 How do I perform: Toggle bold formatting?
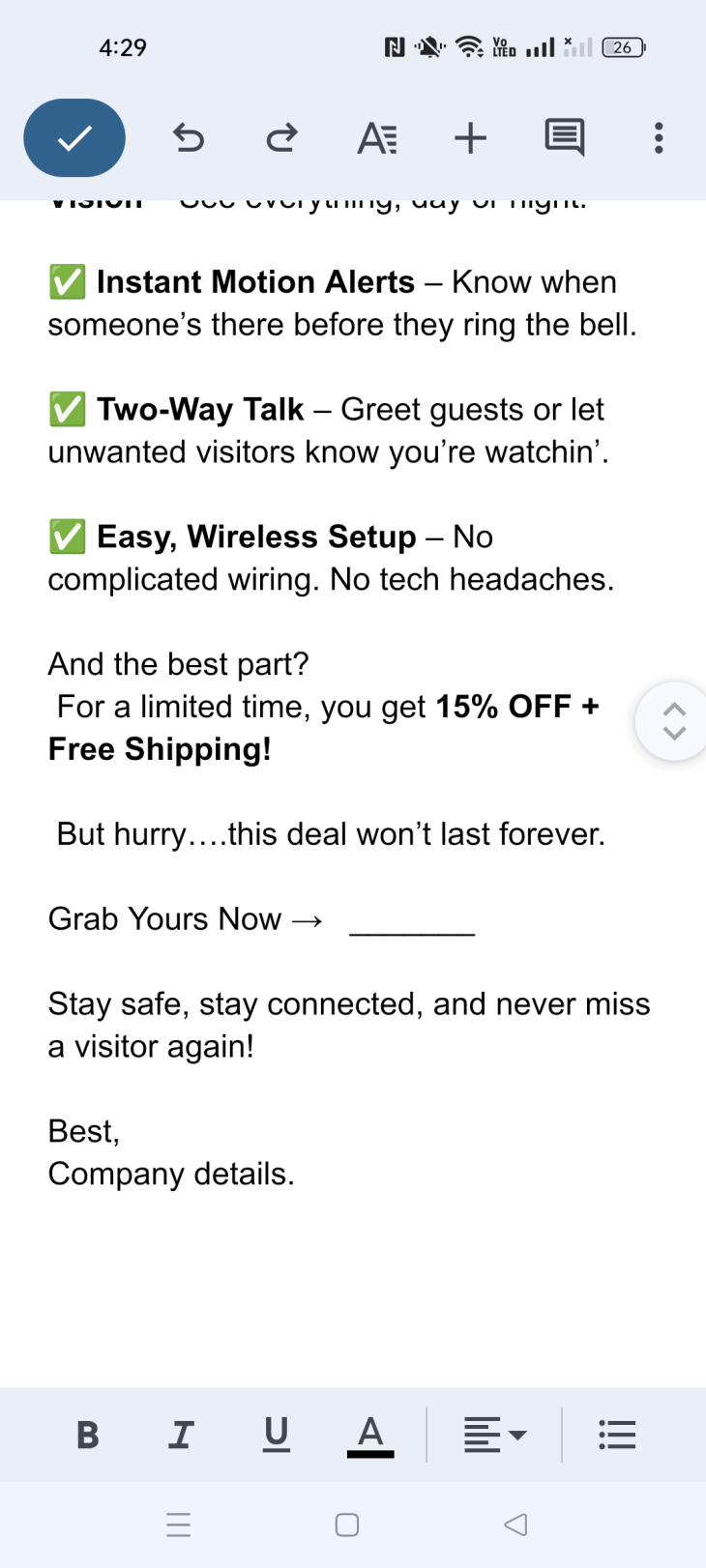click(x=87, y=1435)
